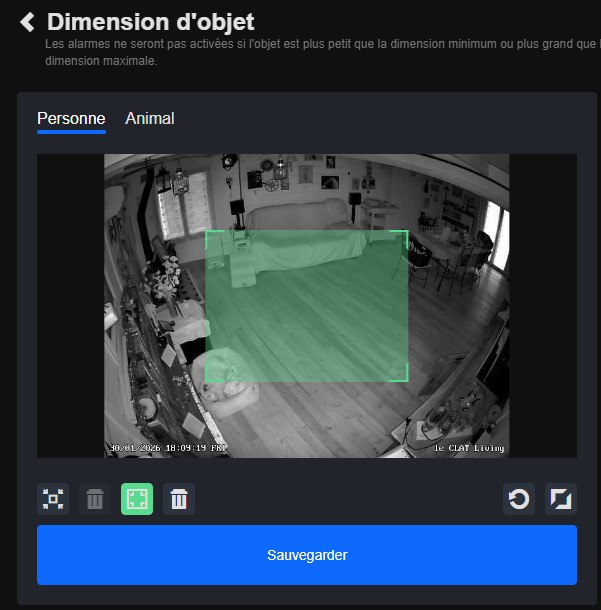Click the back arrow beside Dimension d'objet
601x610 pixels.
tap(27, 22)
